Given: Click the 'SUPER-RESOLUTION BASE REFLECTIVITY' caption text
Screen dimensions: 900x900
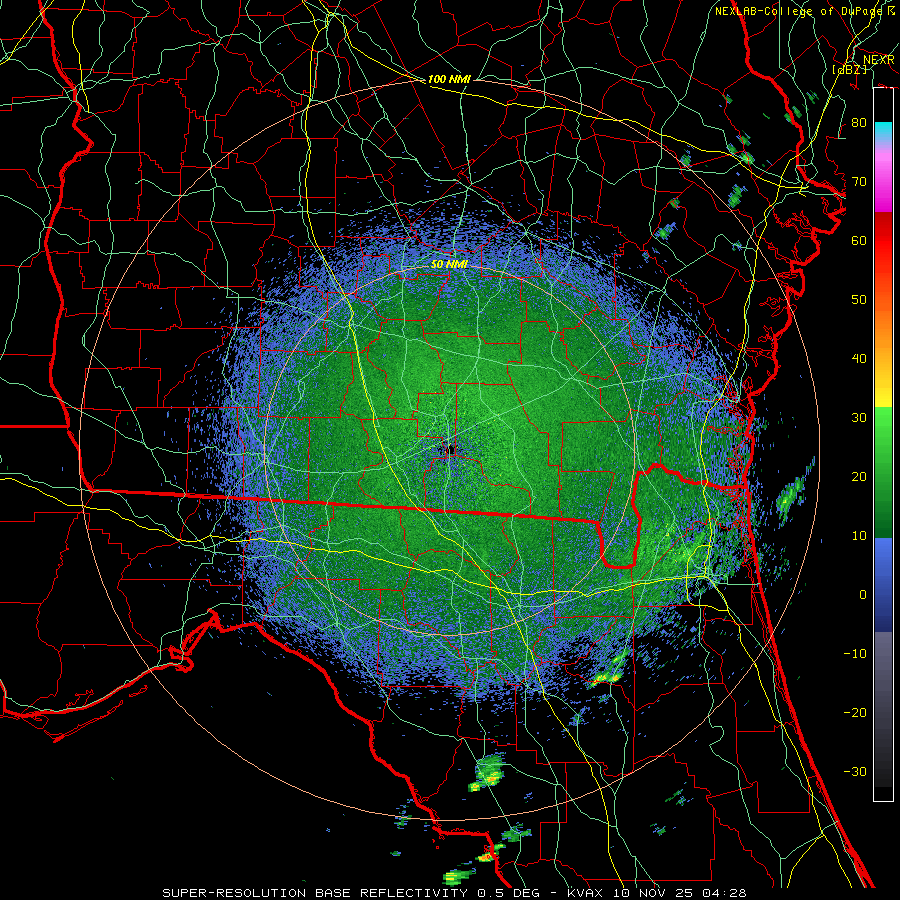Looking at the screenshot, I should point(315,893).
